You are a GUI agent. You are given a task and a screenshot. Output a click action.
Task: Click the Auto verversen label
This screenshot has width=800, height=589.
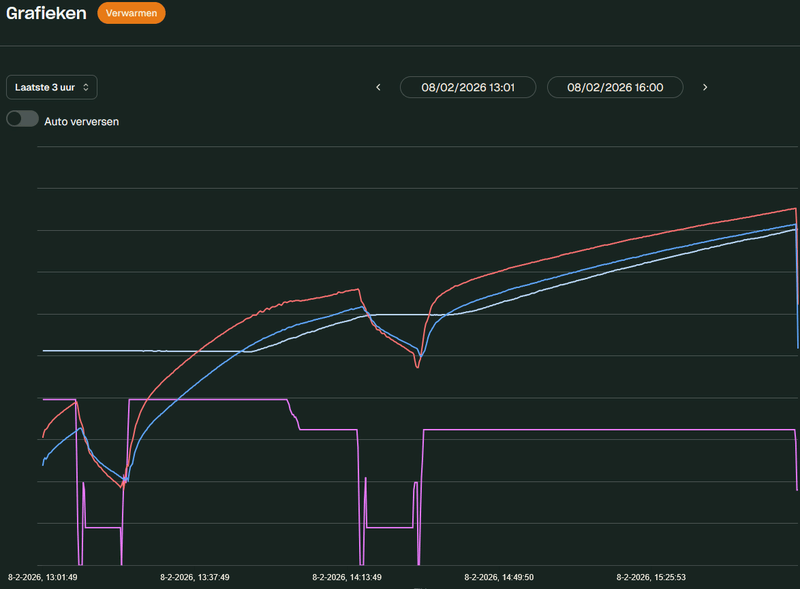coord(82,121)
